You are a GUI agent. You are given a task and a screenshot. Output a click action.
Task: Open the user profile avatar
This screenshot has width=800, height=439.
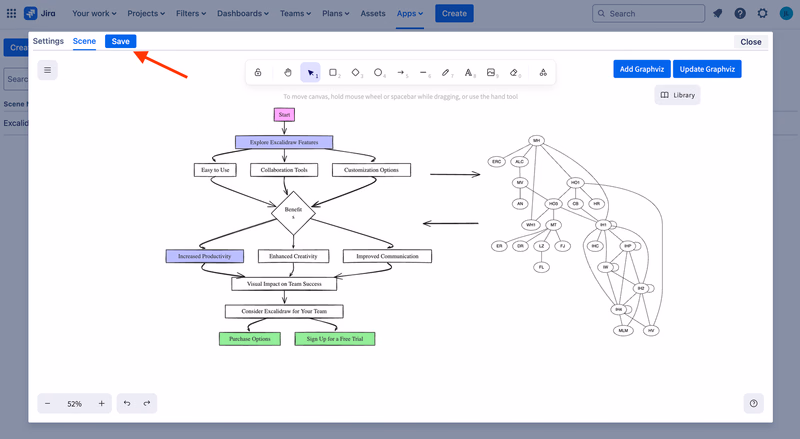click(786, 13)
